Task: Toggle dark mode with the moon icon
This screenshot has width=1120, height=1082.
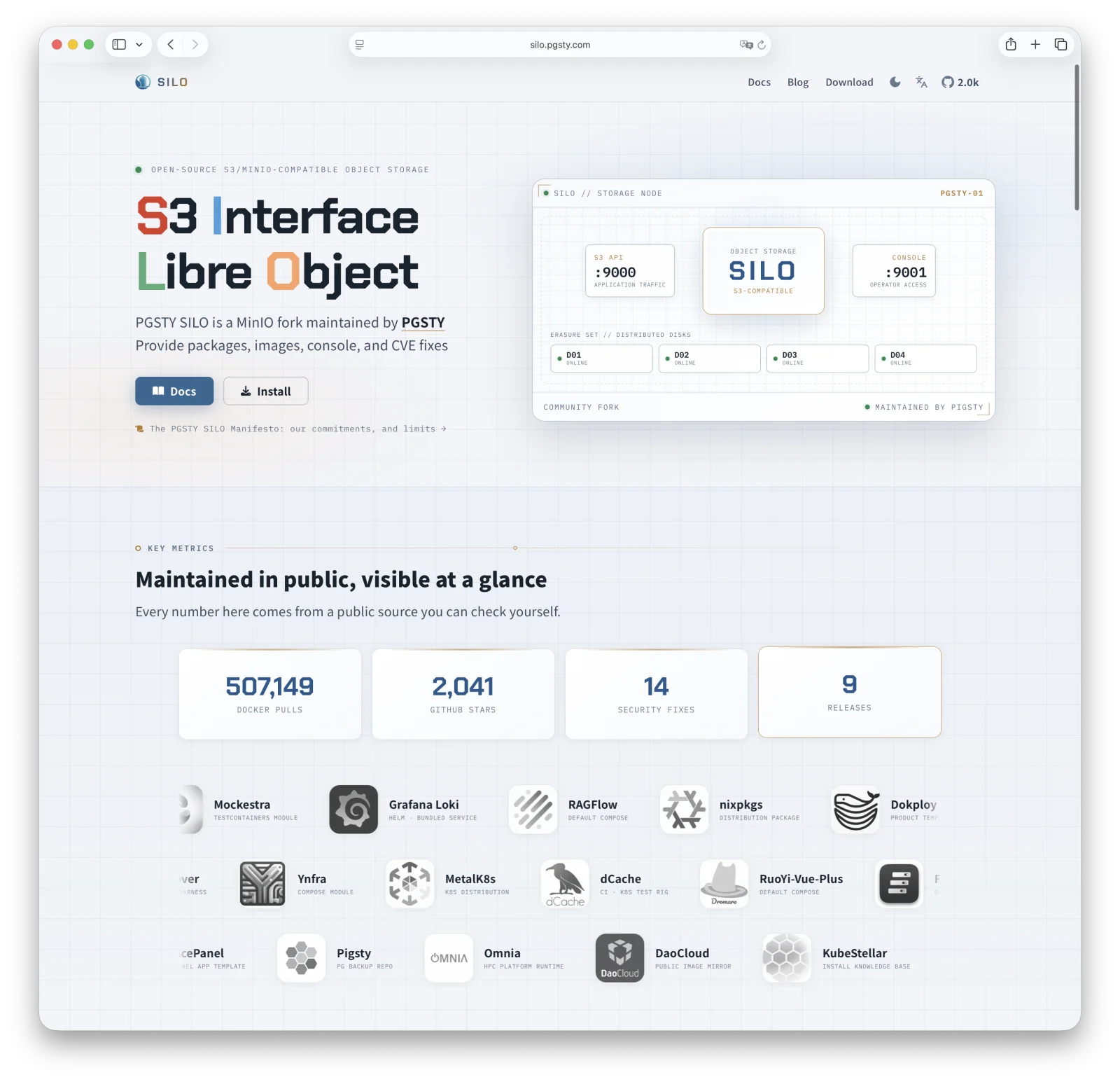Action: click(x=895, y=82)
